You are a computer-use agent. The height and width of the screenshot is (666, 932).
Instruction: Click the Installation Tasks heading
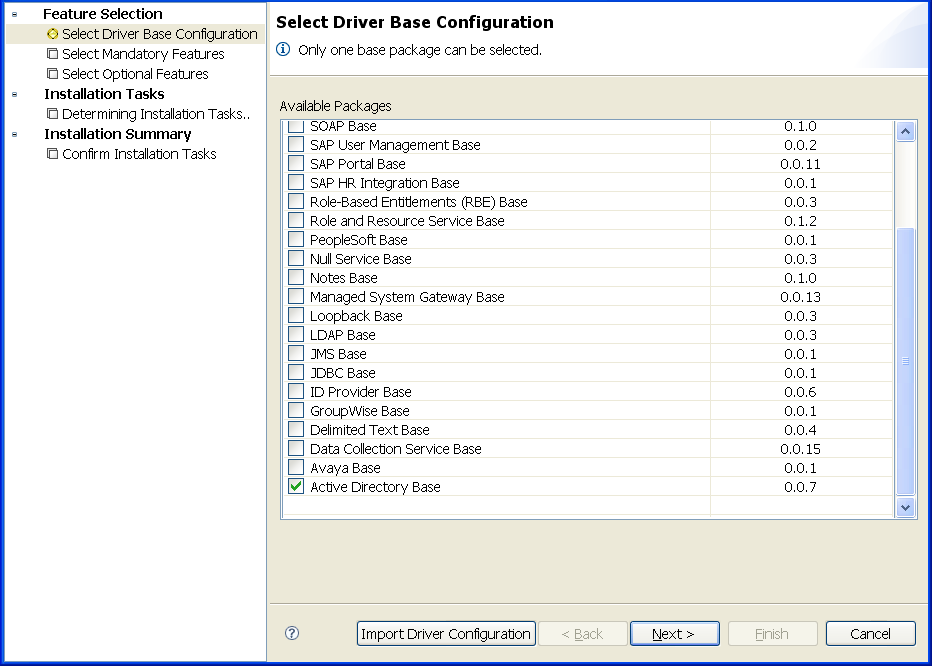point(104,94)
